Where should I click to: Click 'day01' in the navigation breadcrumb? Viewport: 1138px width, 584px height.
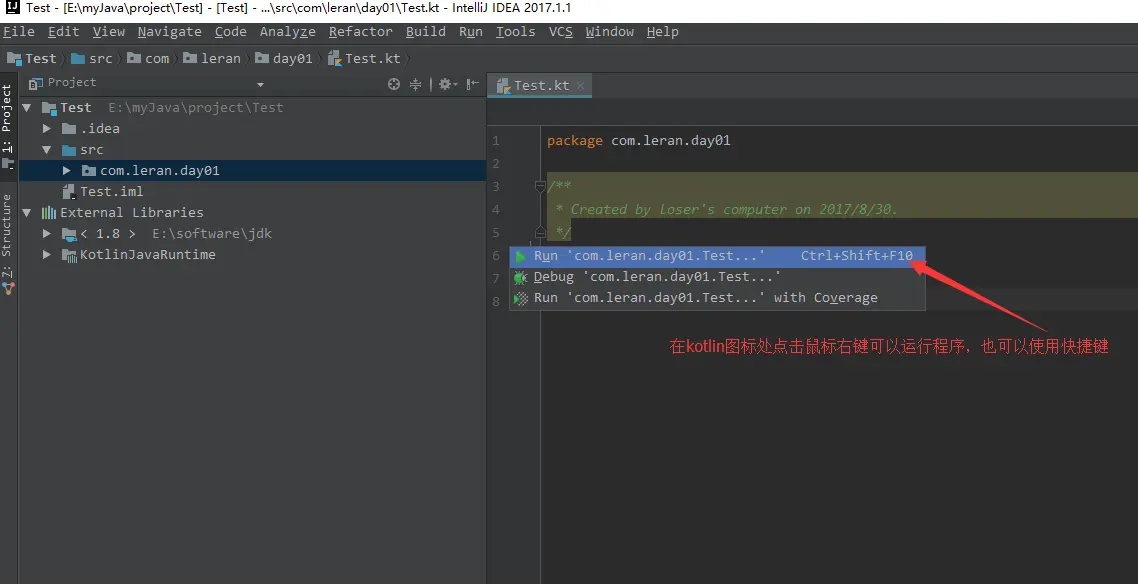coord(292,59)
